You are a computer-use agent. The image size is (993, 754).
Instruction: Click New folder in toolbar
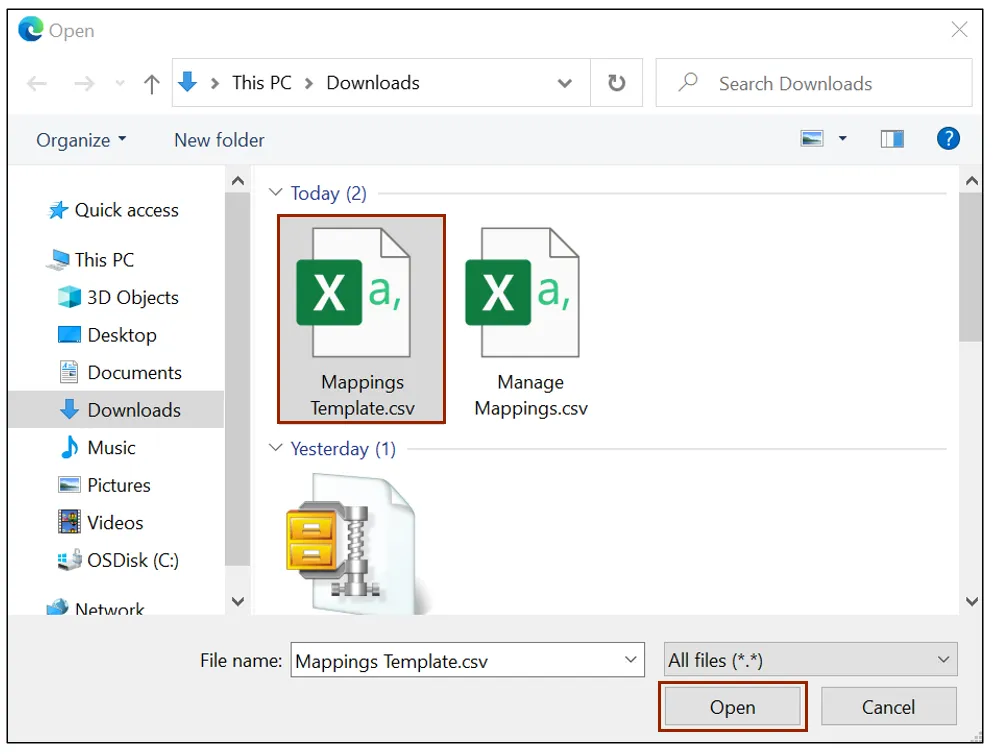pos(219,140)
